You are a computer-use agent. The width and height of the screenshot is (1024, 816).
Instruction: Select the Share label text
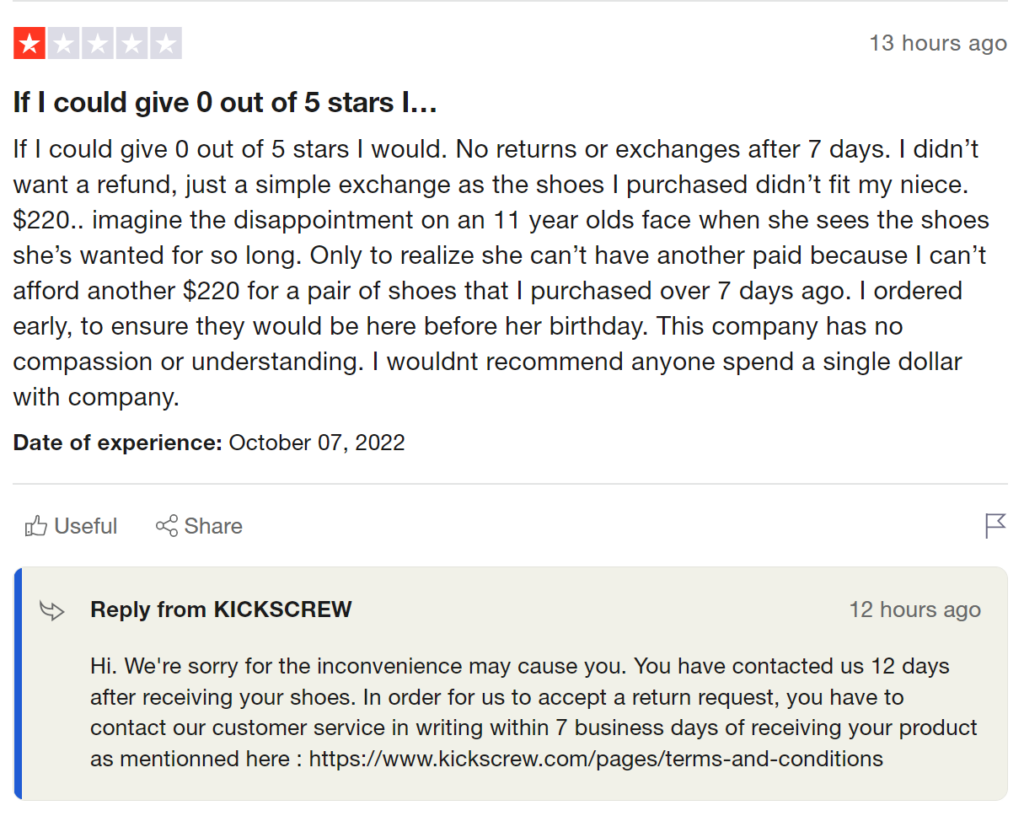[x=213, y=526]
